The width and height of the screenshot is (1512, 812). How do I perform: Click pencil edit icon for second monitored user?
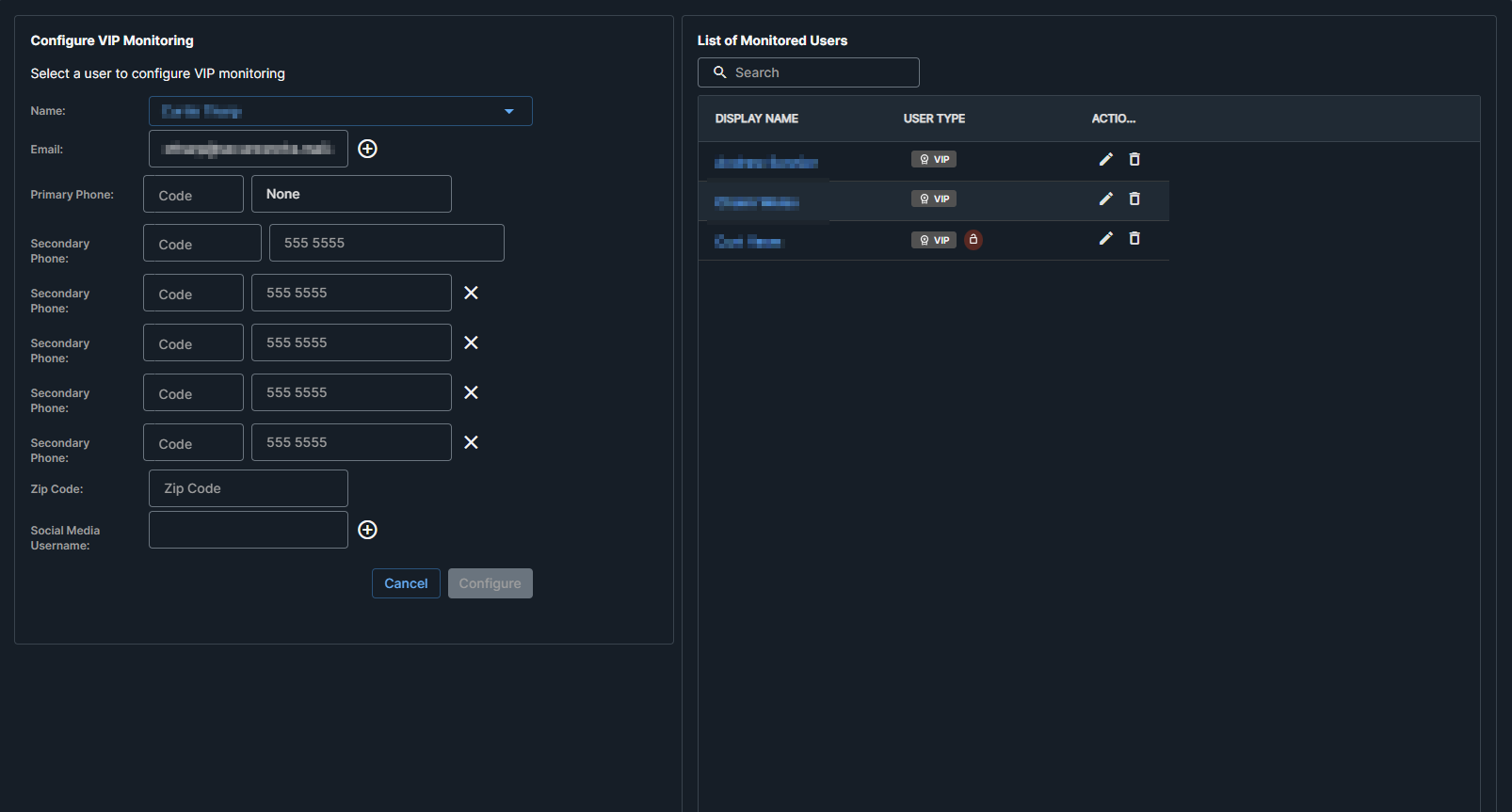(1105, 199)
